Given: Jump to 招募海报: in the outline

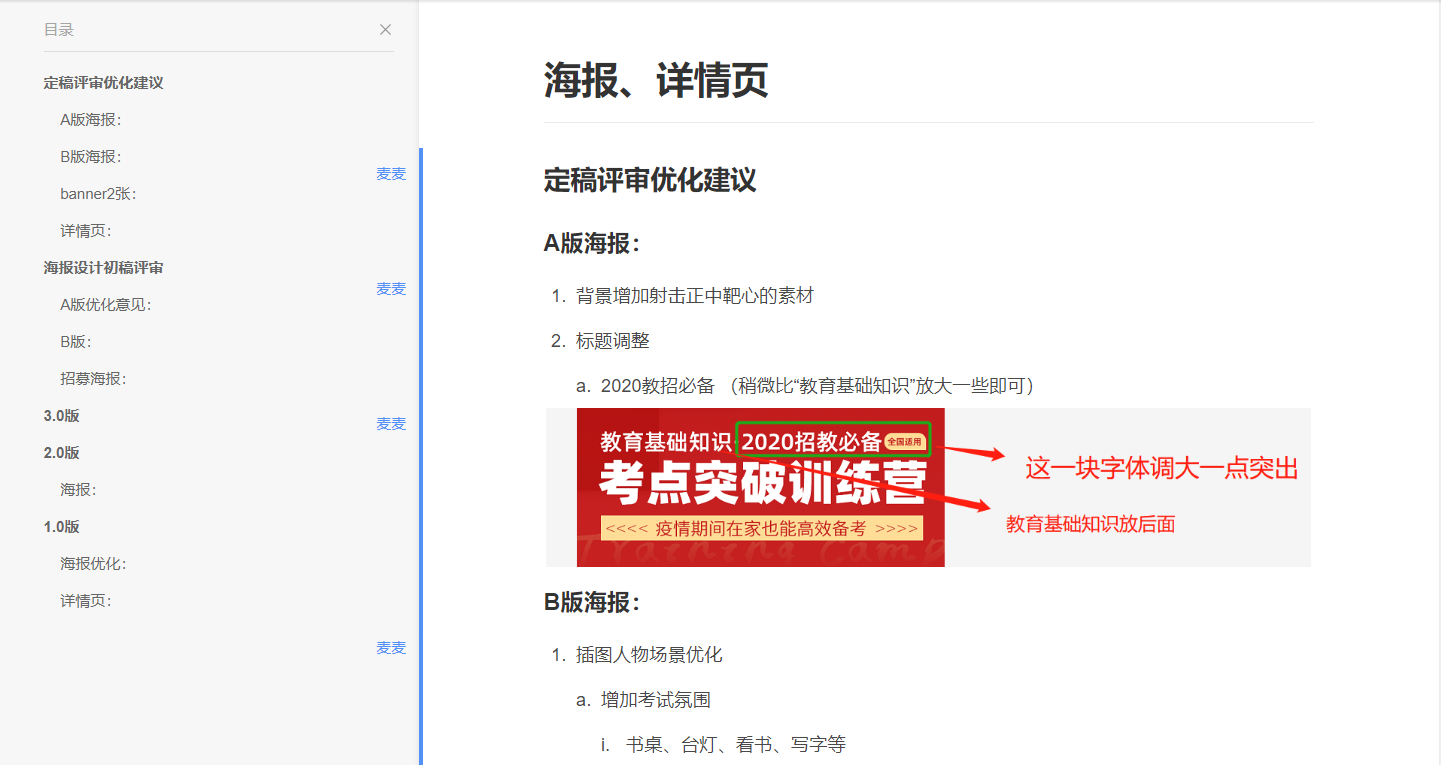Looking at the screenshot, I should point(93,379).
